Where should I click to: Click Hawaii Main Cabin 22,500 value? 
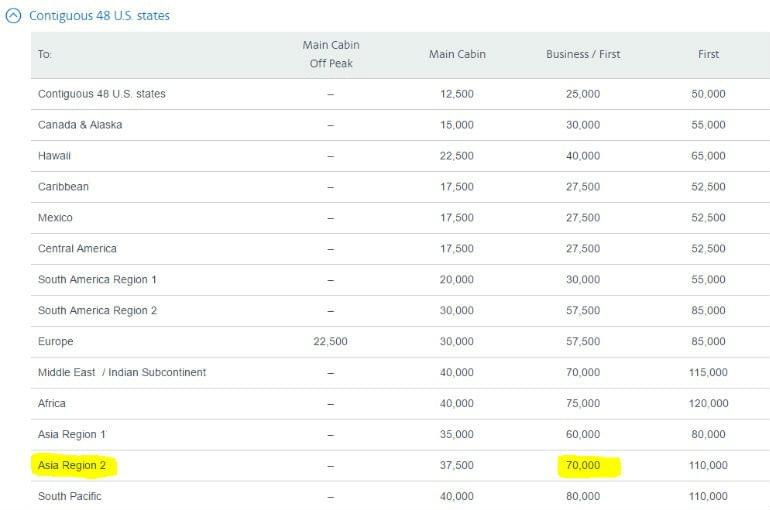457,156
